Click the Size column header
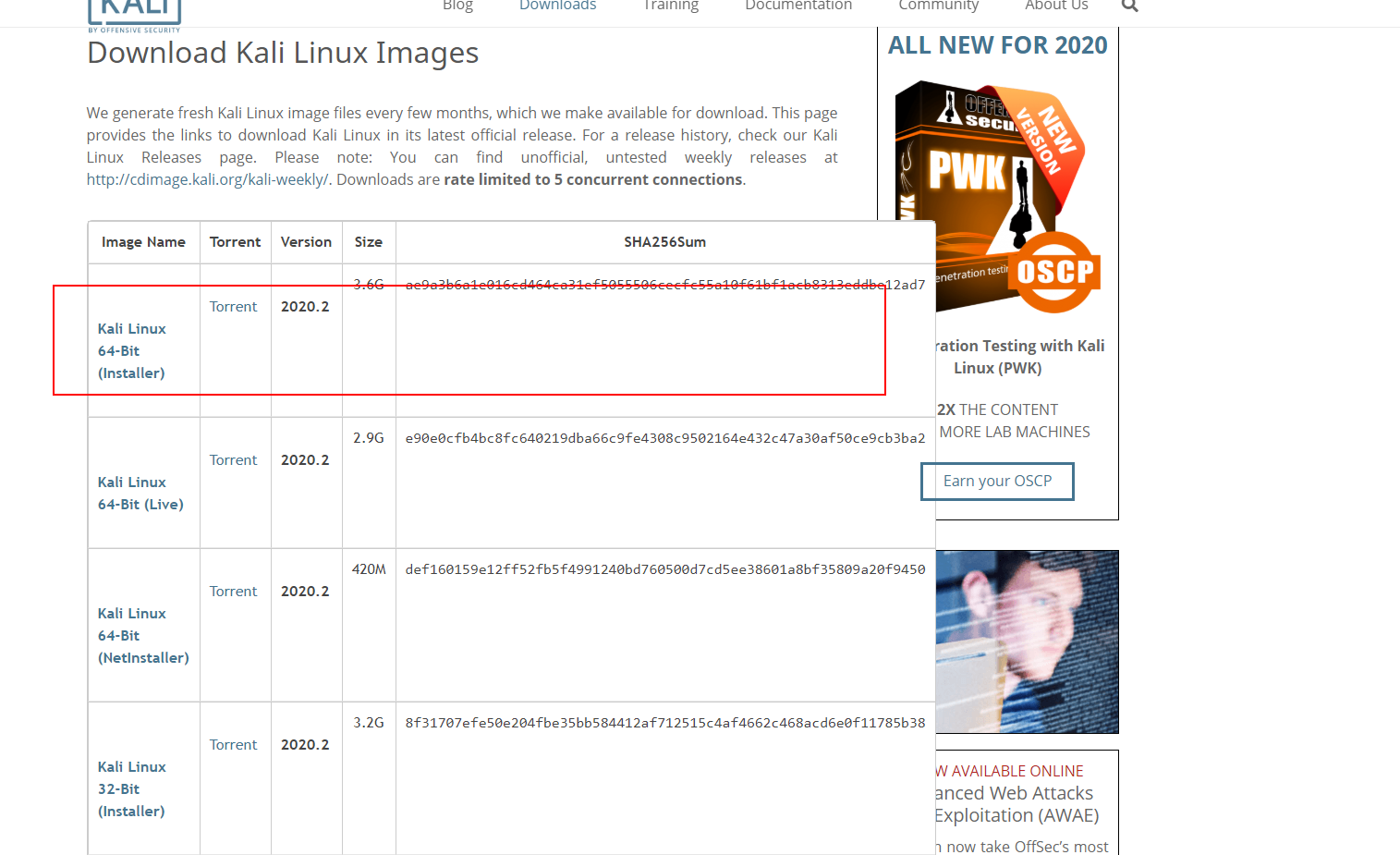This screenshot has height=855, width=1400. click(368, 242)
